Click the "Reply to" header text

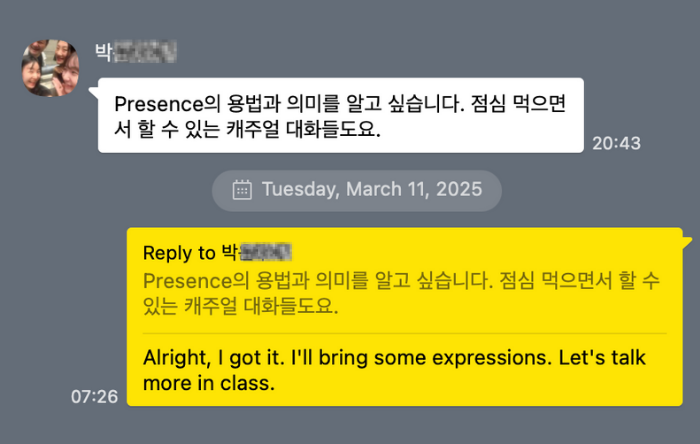180,252
